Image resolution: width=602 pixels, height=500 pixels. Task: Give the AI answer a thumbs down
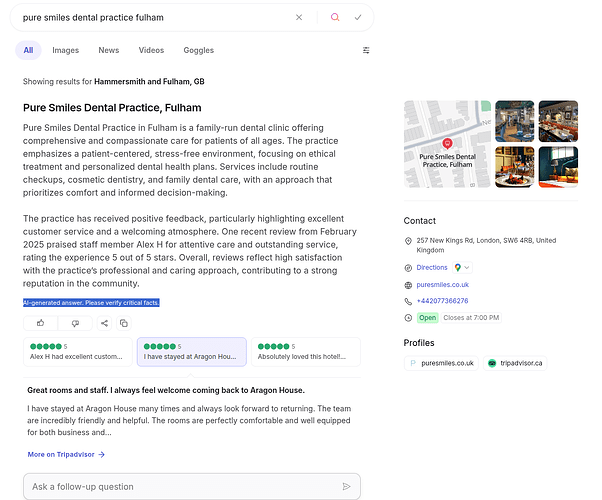[75, 323]
